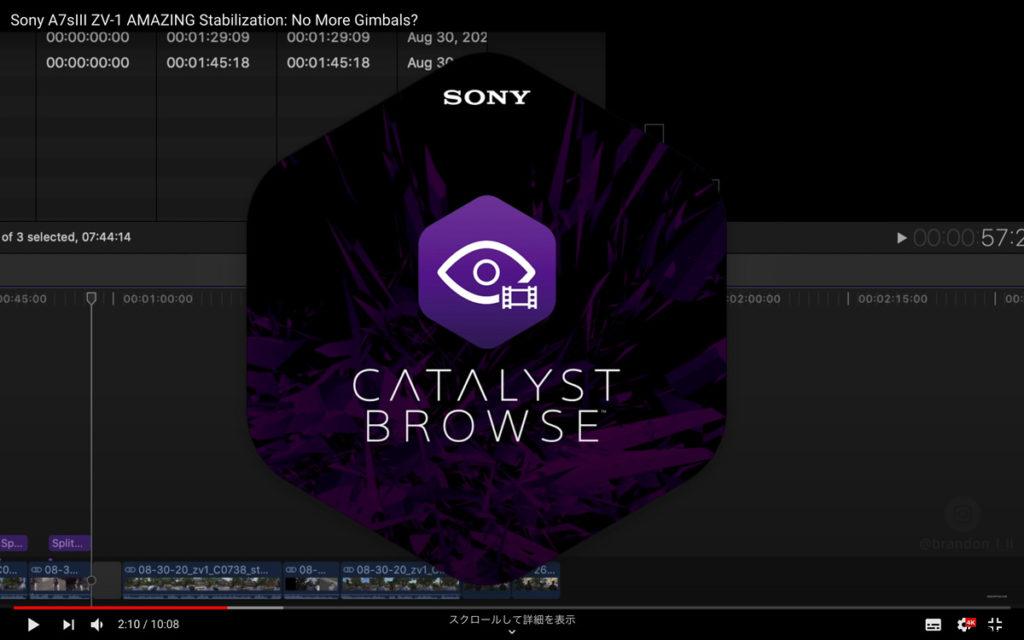Click the 2:10 / 10:08 time display
Screen dimensions: 1024x640
(x=148, y=624)
